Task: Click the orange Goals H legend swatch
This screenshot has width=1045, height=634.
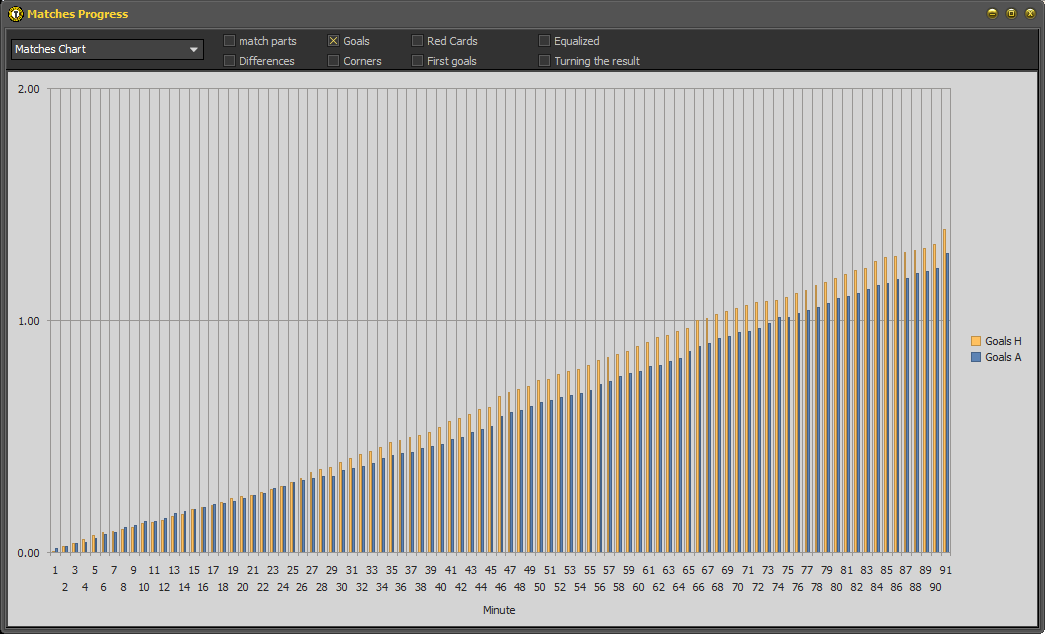Action: coord(976,341)
